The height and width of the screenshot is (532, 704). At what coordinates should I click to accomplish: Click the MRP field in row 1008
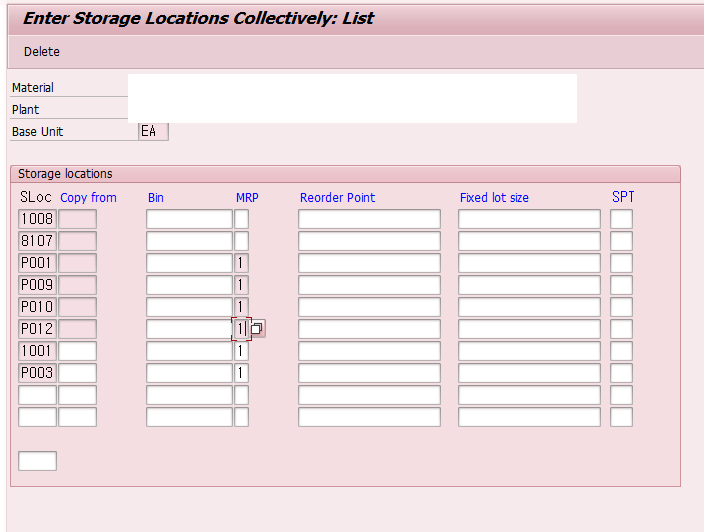(x=242, y=219)
